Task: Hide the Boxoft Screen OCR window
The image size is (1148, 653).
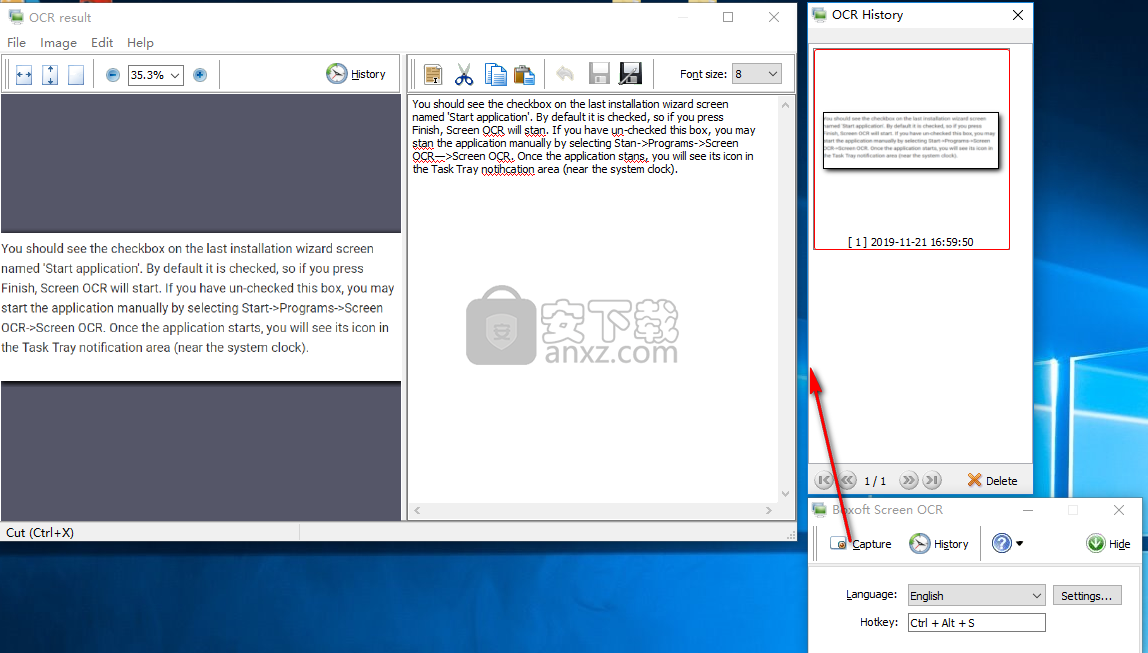Action: [1108, 543]
